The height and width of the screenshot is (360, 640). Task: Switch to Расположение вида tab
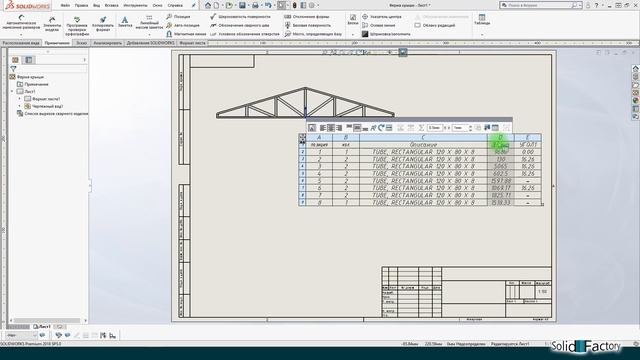tap(21, 43)
